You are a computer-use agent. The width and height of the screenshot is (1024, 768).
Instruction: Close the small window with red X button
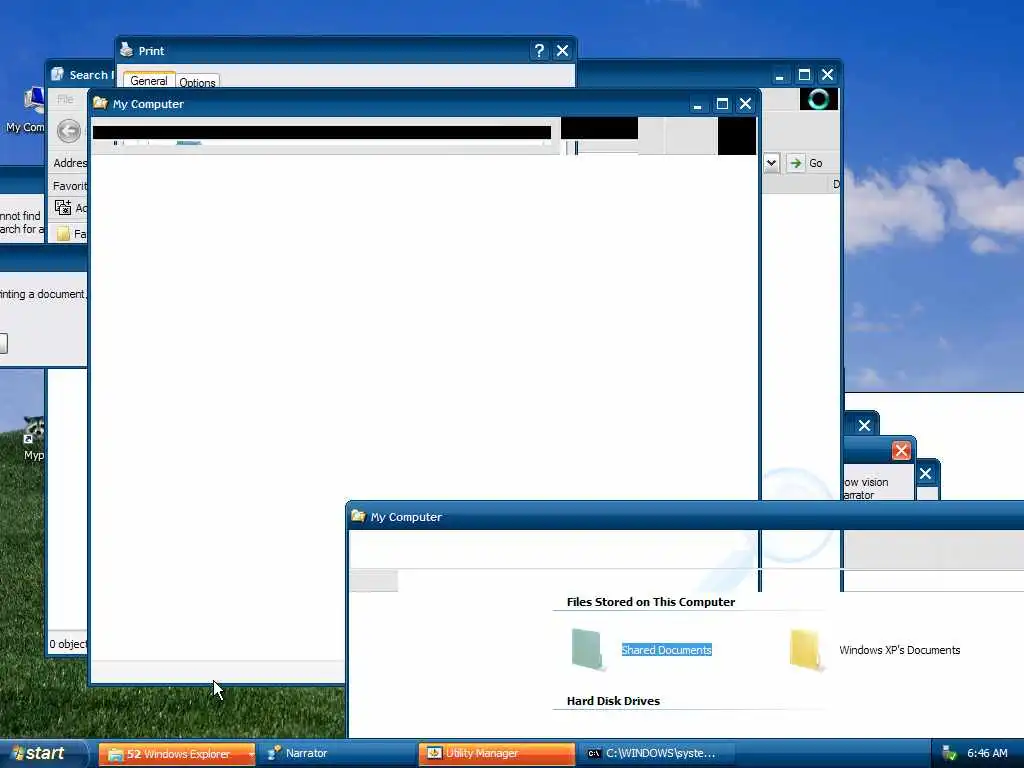tap(901, 451)
